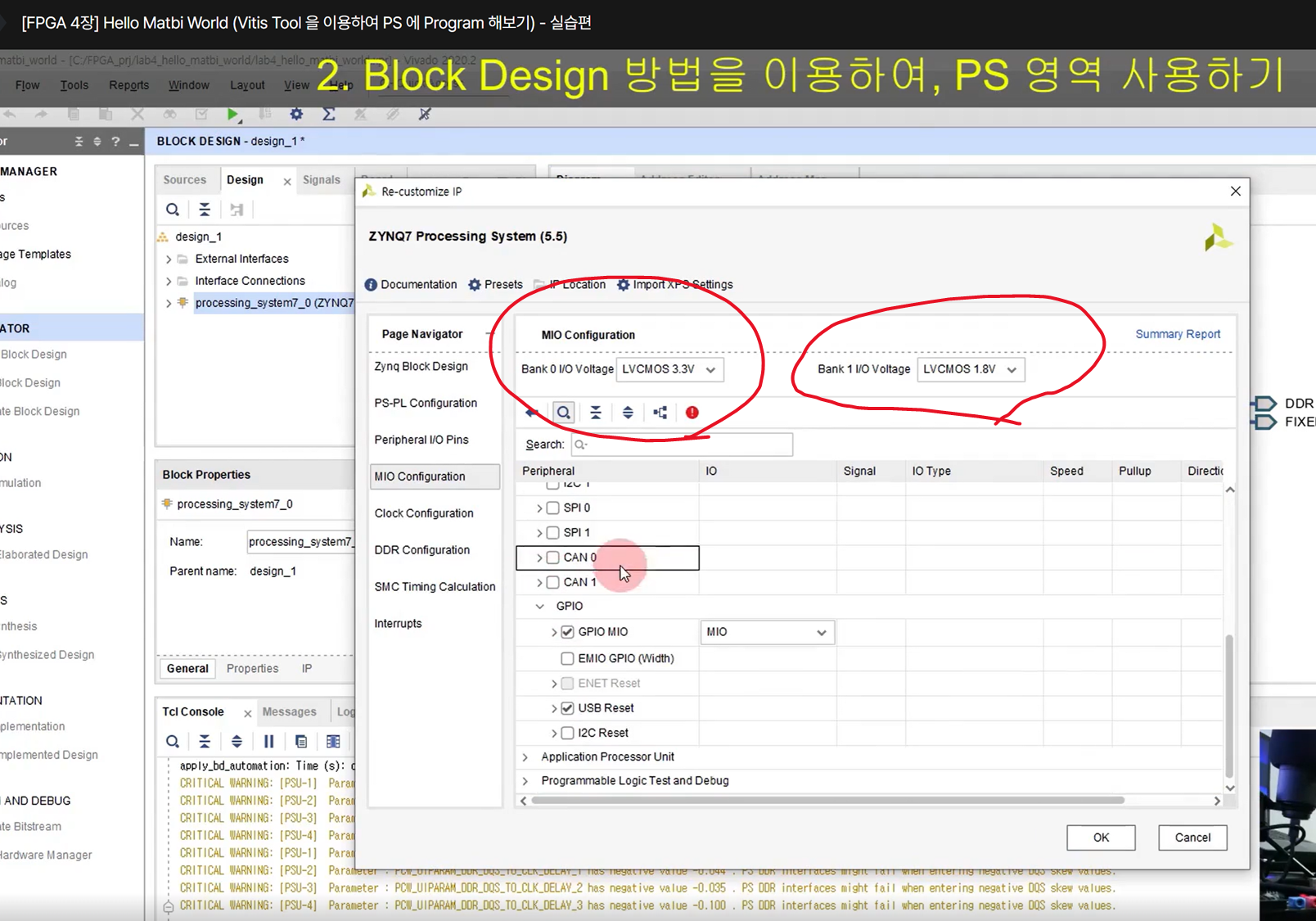Screen dimensions: 1316x921
Task: Open Documentation info icon
Action: point(371,285)
